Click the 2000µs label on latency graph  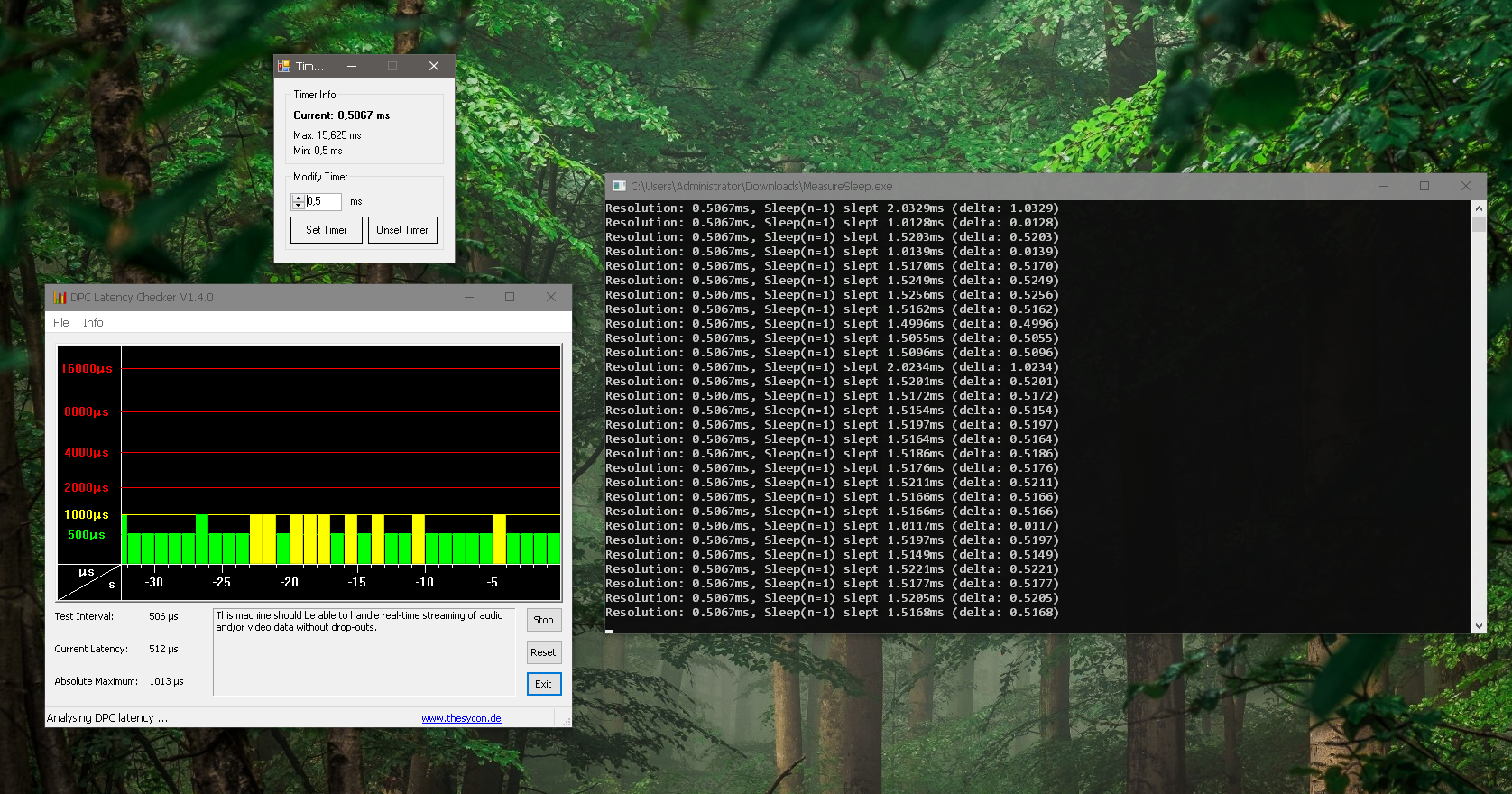point(86,488)
